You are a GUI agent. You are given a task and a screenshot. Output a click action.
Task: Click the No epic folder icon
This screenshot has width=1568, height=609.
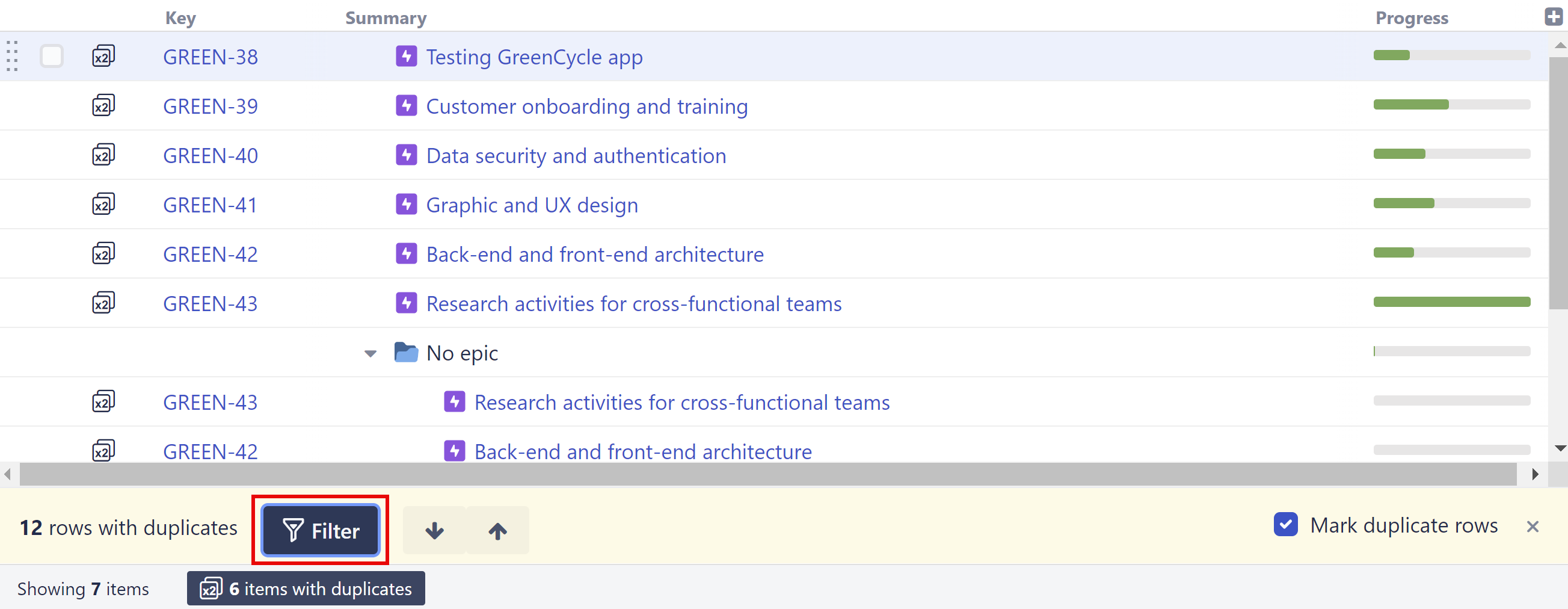[x=405, y=352]
